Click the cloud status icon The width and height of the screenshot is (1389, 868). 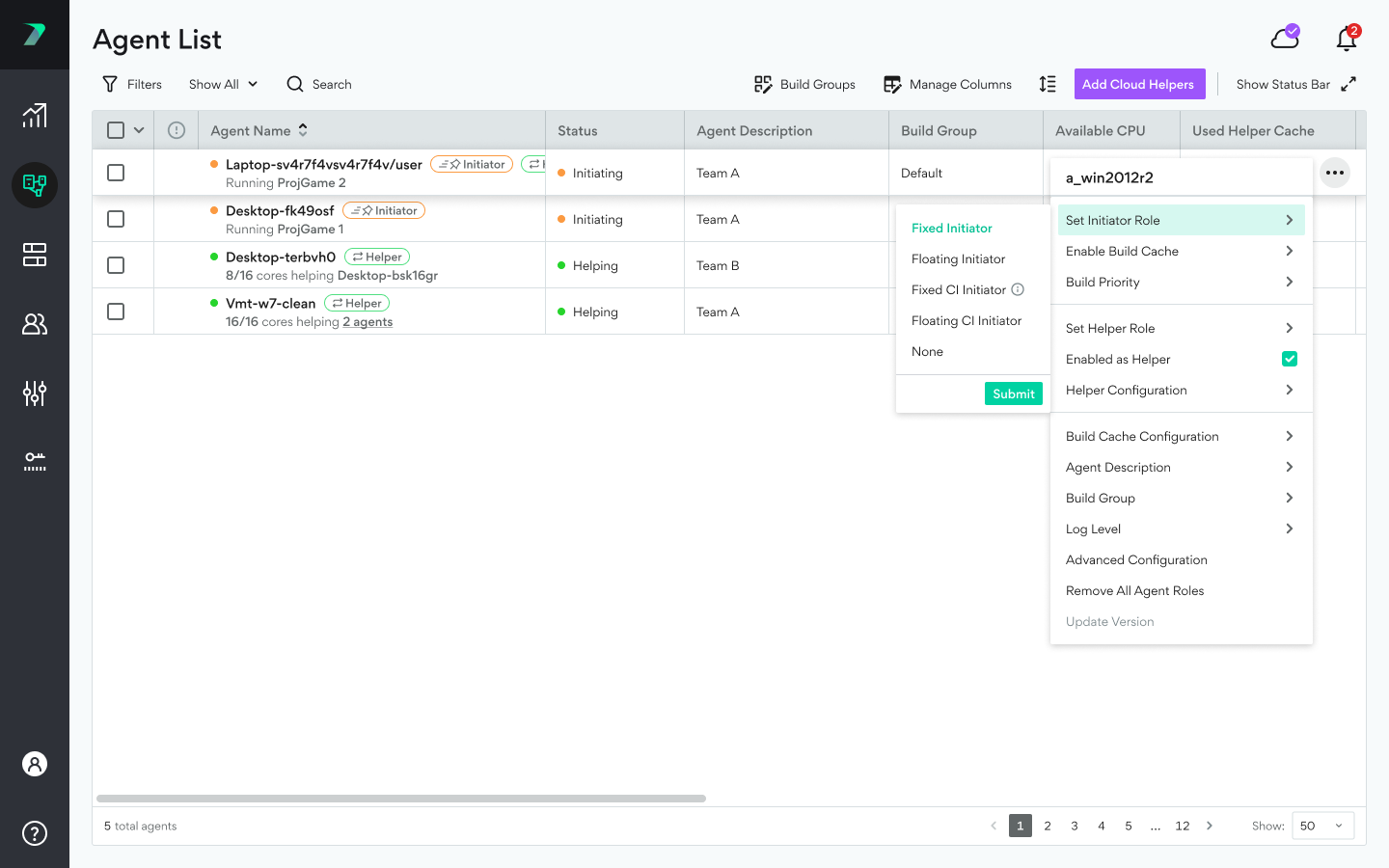[1285, 38]
